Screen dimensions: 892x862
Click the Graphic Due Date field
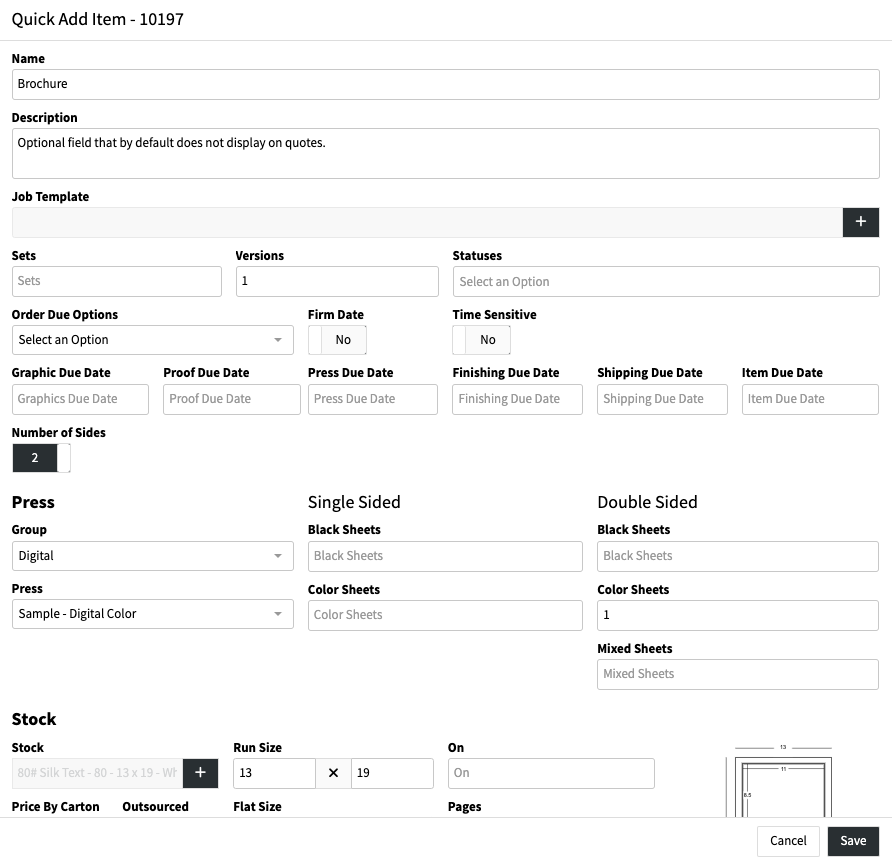pyautogui.click(x=80, y=399)
